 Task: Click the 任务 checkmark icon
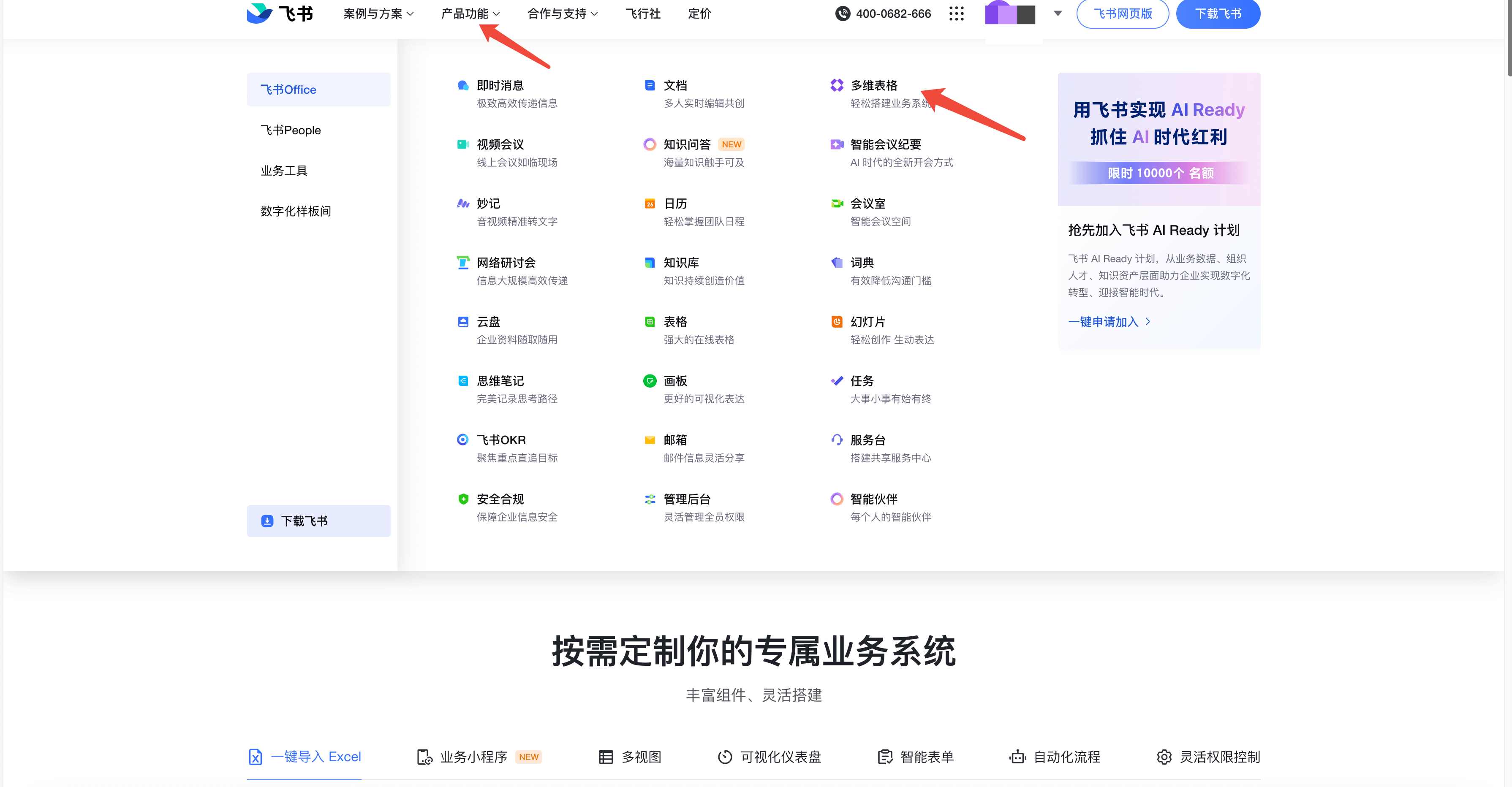(x=837, y=381)
